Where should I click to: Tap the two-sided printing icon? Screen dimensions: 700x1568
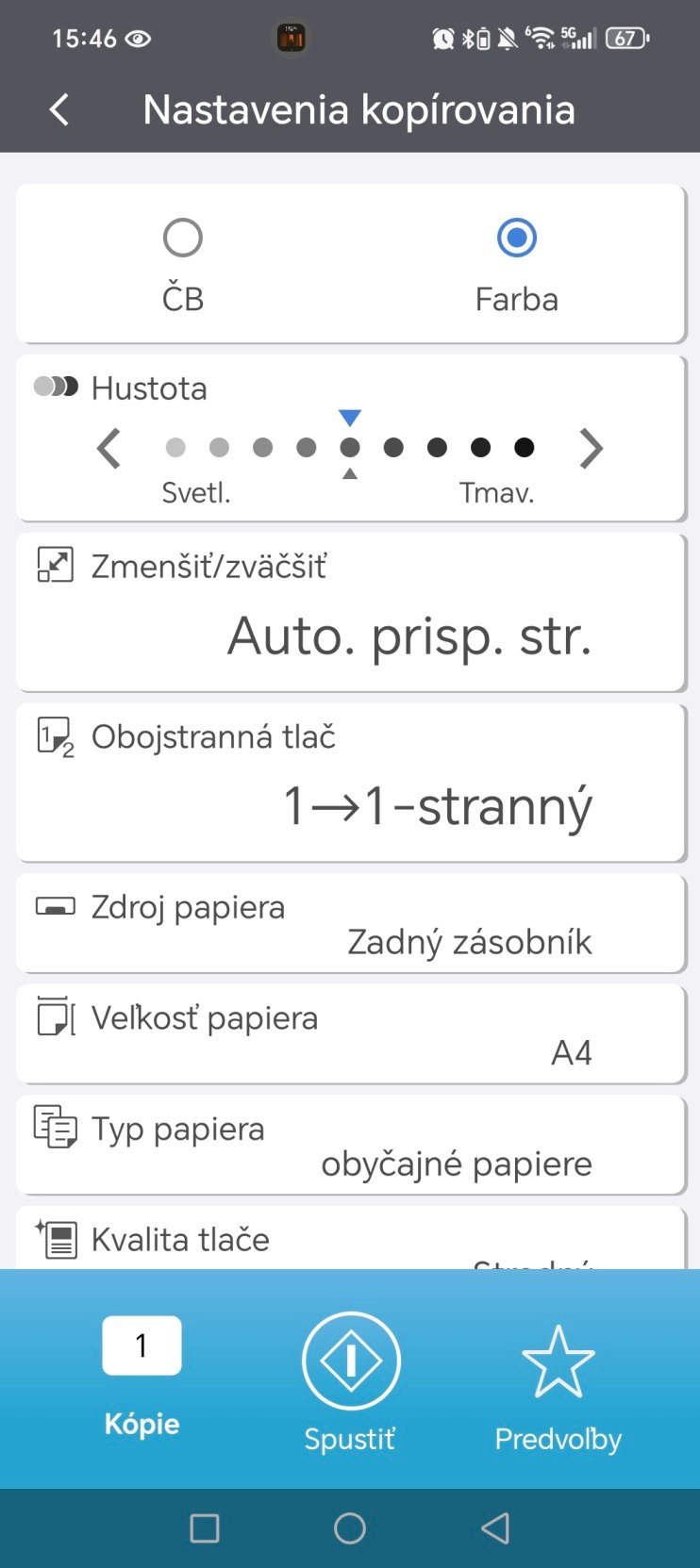(x=56, y=736)
